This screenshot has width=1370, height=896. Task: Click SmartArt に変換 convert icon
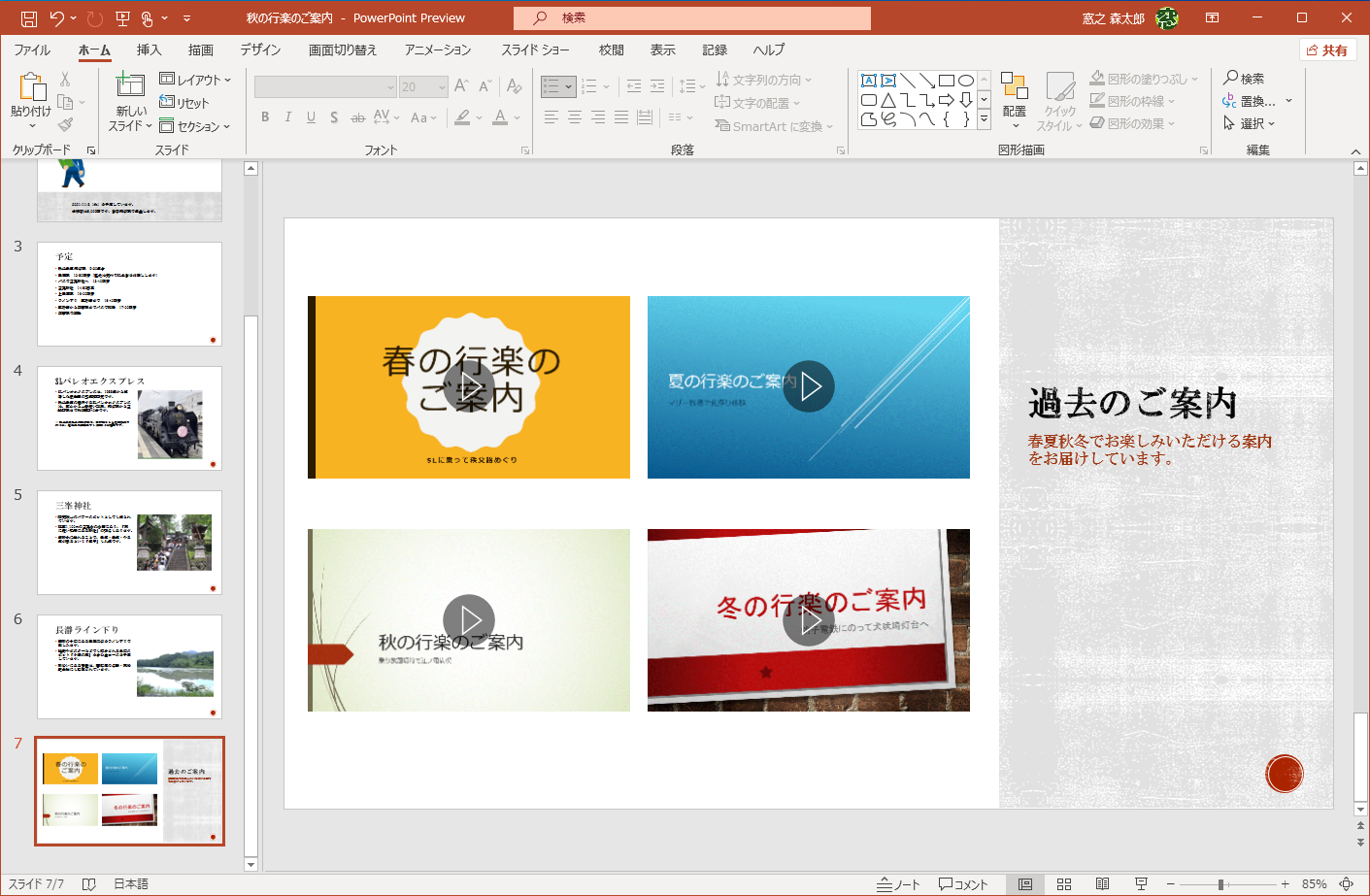click(774, 126)
